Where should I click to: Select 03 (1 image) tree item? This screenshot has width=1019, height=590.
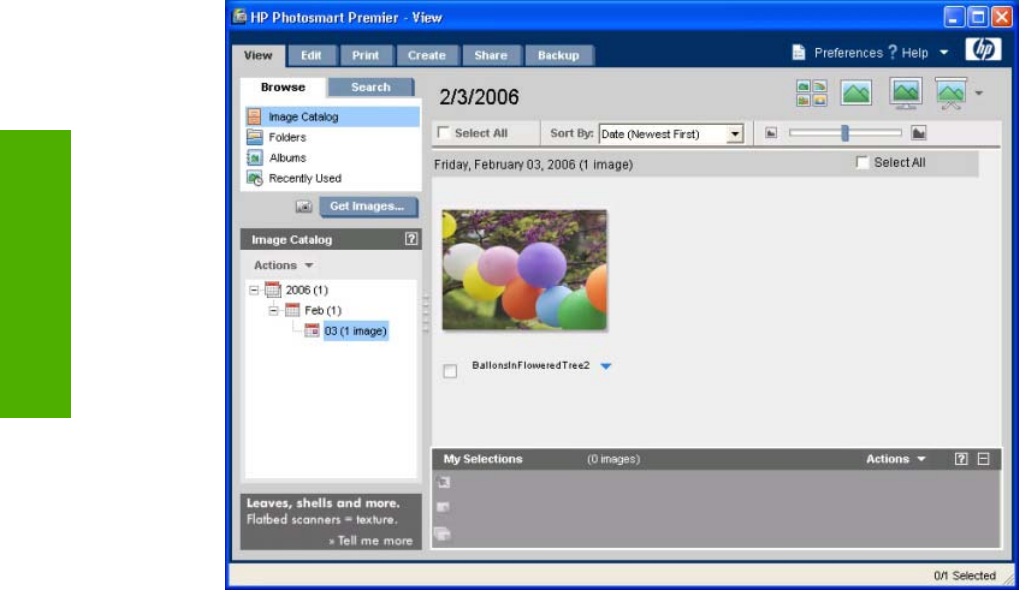click(355, 331)
